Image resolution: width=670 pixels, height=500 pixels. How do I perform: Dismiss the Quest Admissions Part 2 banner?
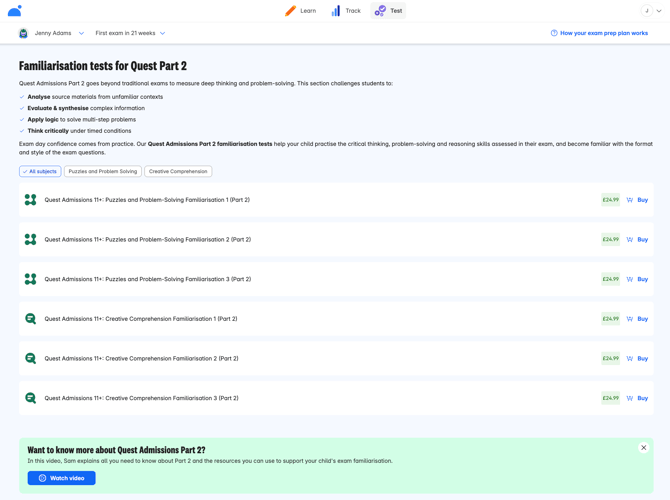click(644, 448)
